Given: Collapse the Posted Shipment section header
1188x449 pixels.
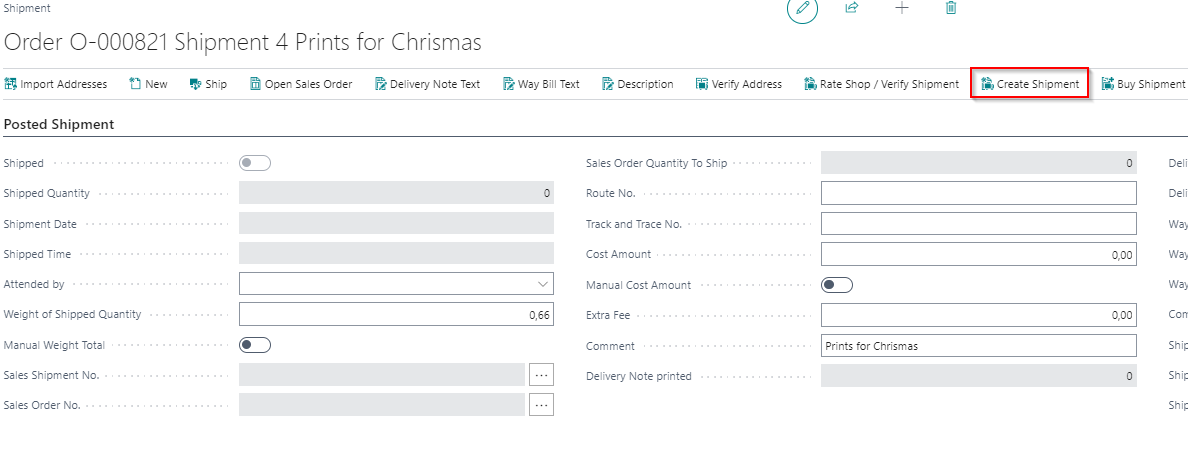Looking at the screenshot, I should 59,124.
